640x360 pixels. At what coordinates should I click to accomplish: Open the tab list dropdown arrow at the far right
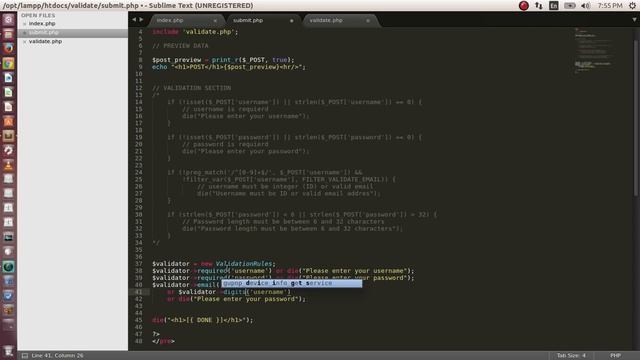634,20
